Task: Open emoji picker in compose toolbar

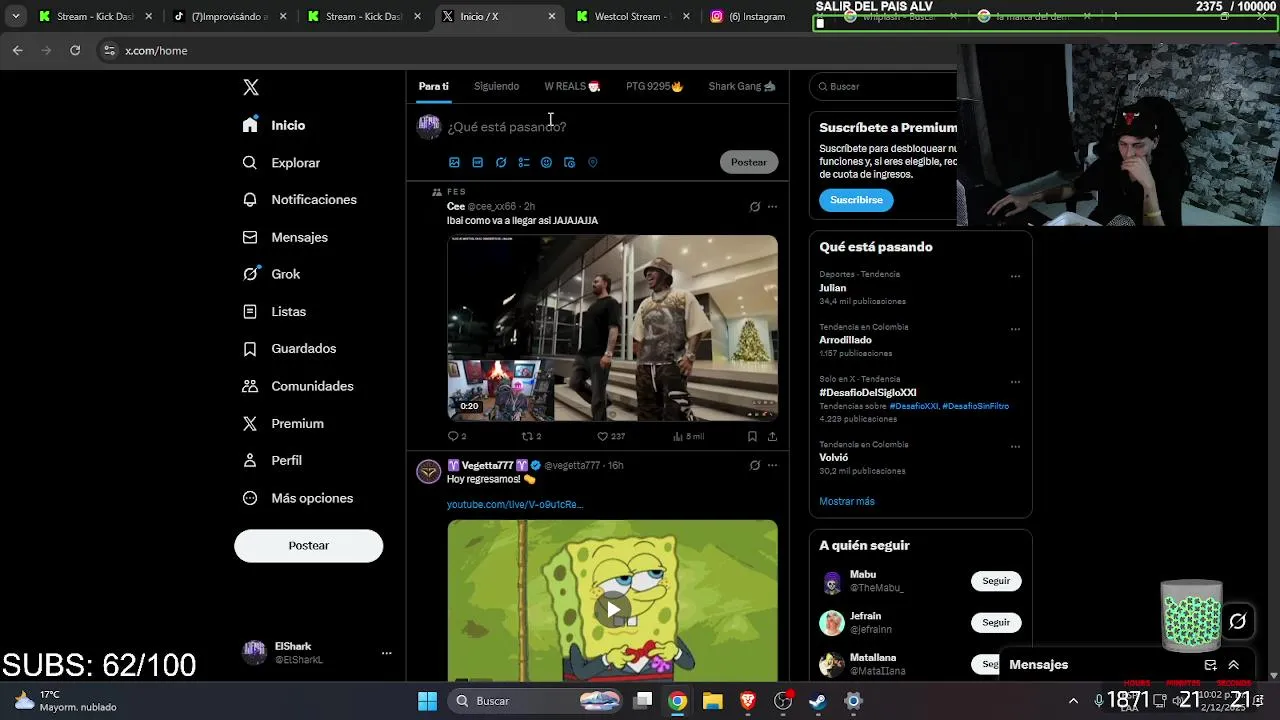Action: click(x=546, y=162)
